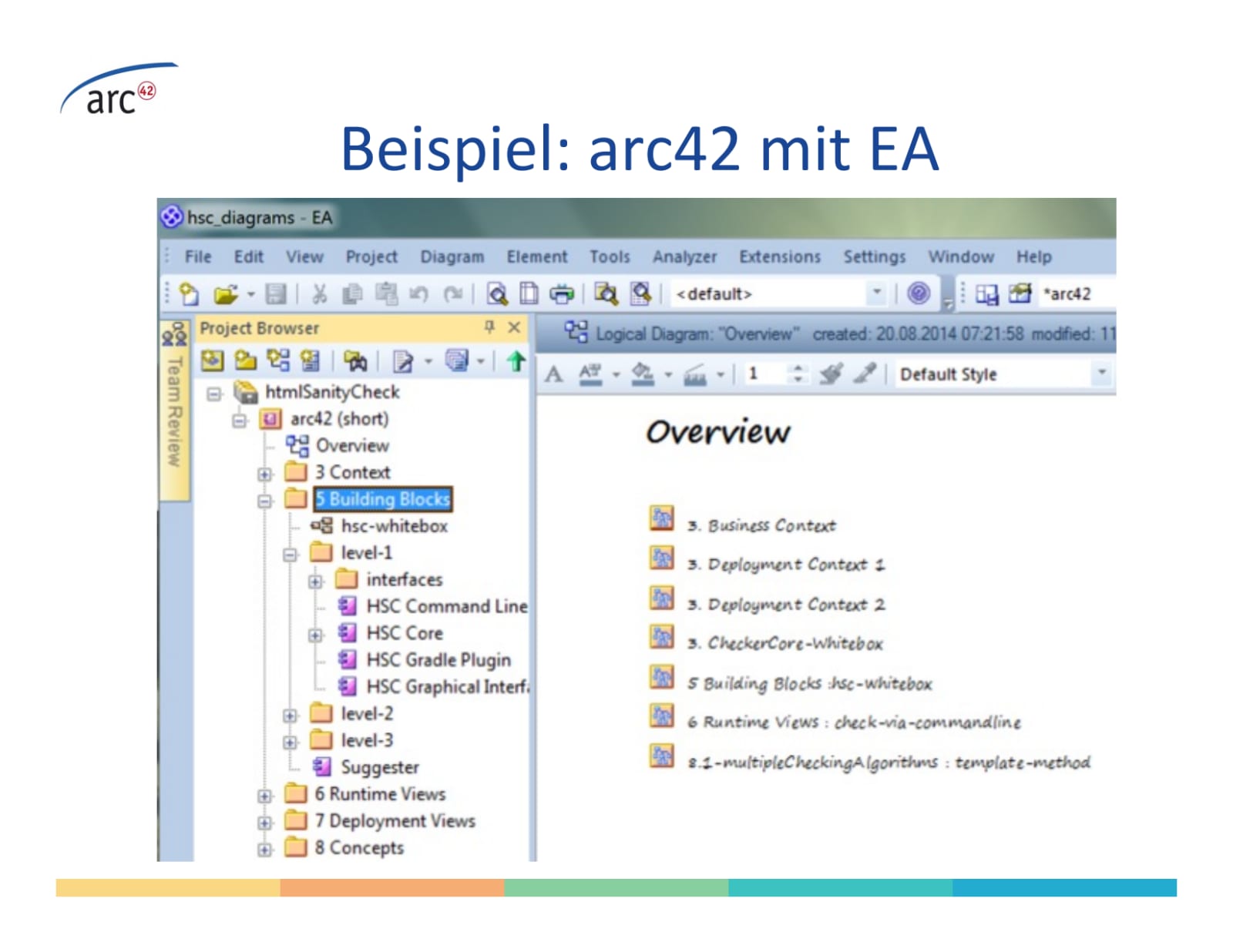Select the Overview diagram in tree
This screenshot has width=1233, height=952.
tap(352, 446)
